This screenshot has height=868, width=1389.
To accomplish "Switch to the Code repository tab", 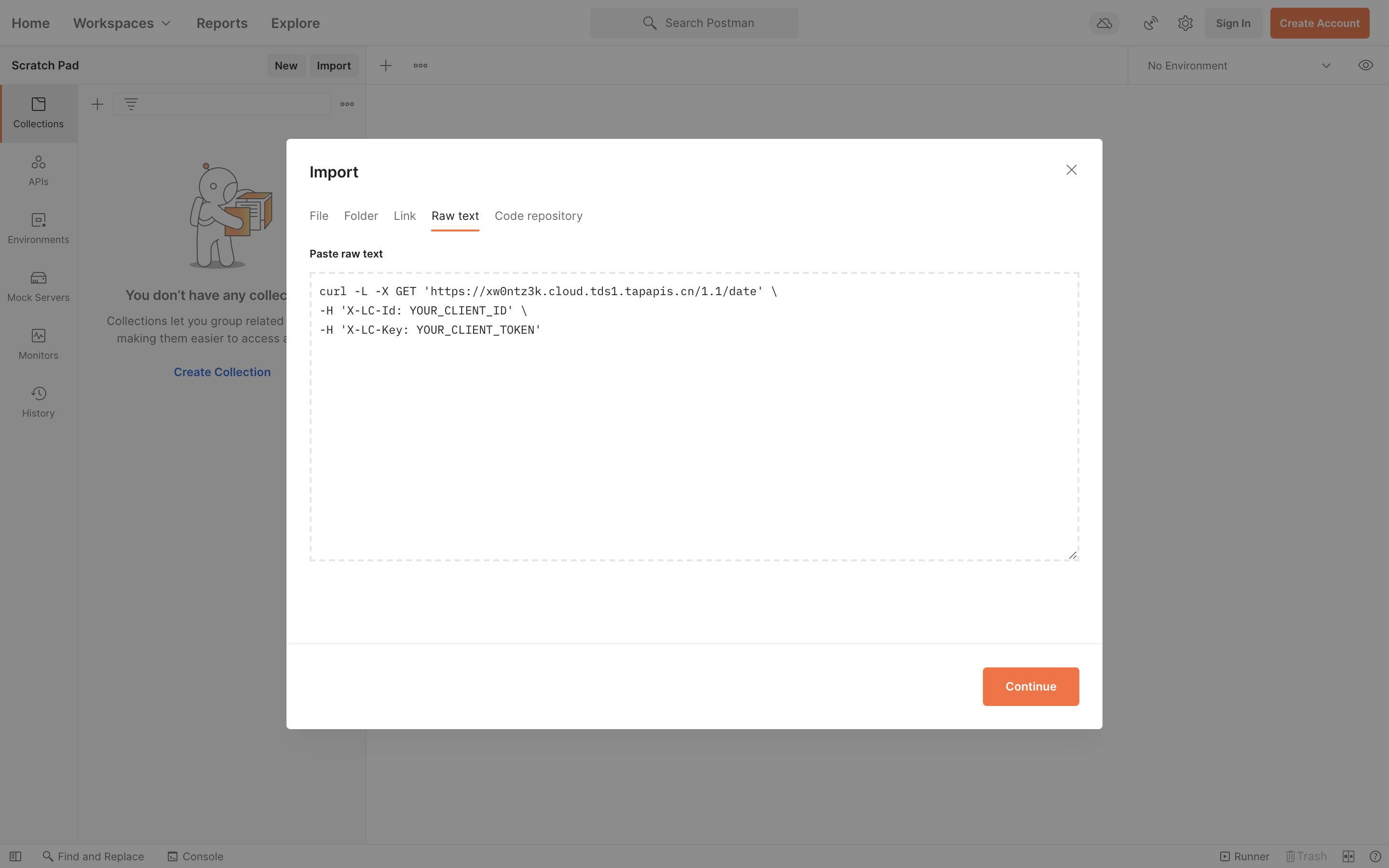I will pyautogui.click(x=538, y=216).
